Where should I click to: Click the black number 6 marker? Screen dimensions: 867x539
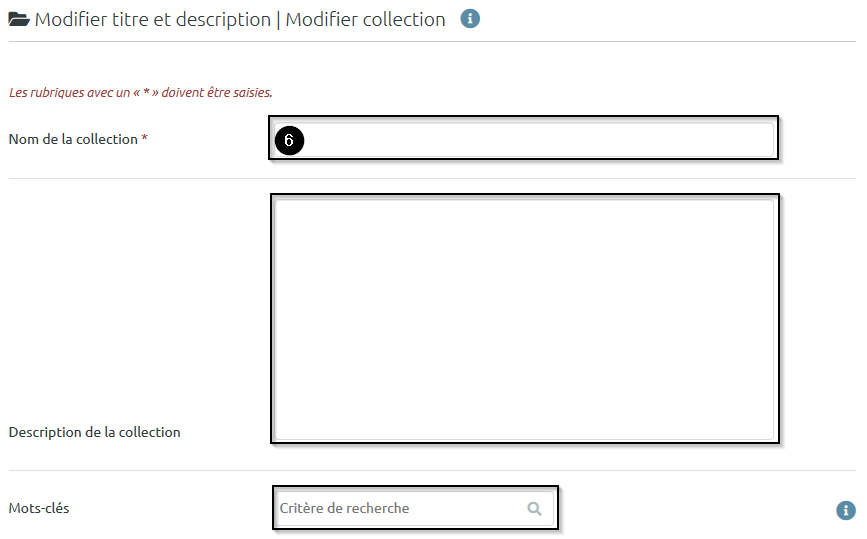(x=288, y=141)
